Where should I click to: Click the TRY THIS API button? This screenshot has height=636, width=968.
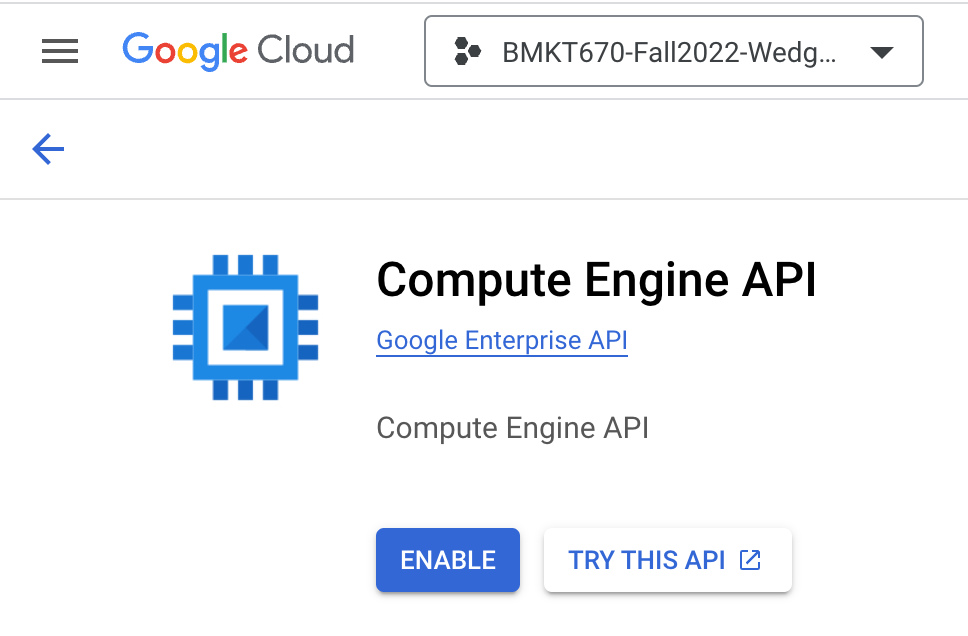(667, 560)
